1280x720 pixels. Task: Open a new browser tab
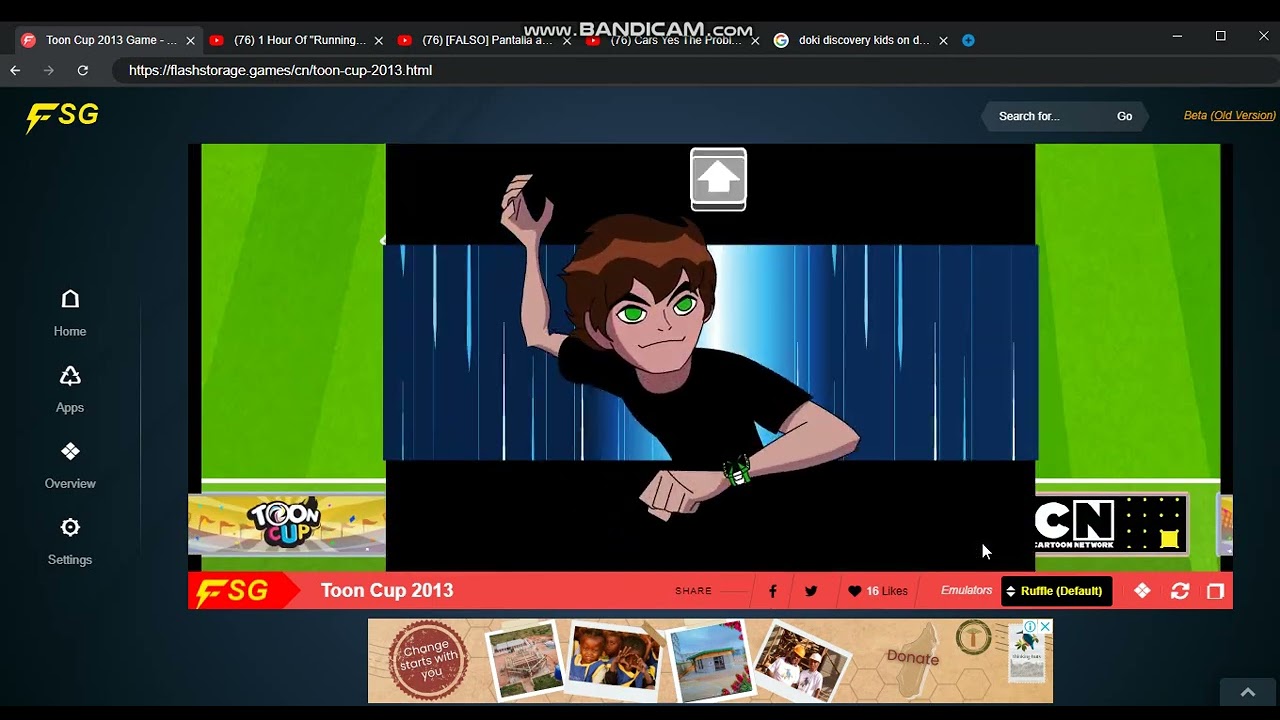[x=968, y=40]
